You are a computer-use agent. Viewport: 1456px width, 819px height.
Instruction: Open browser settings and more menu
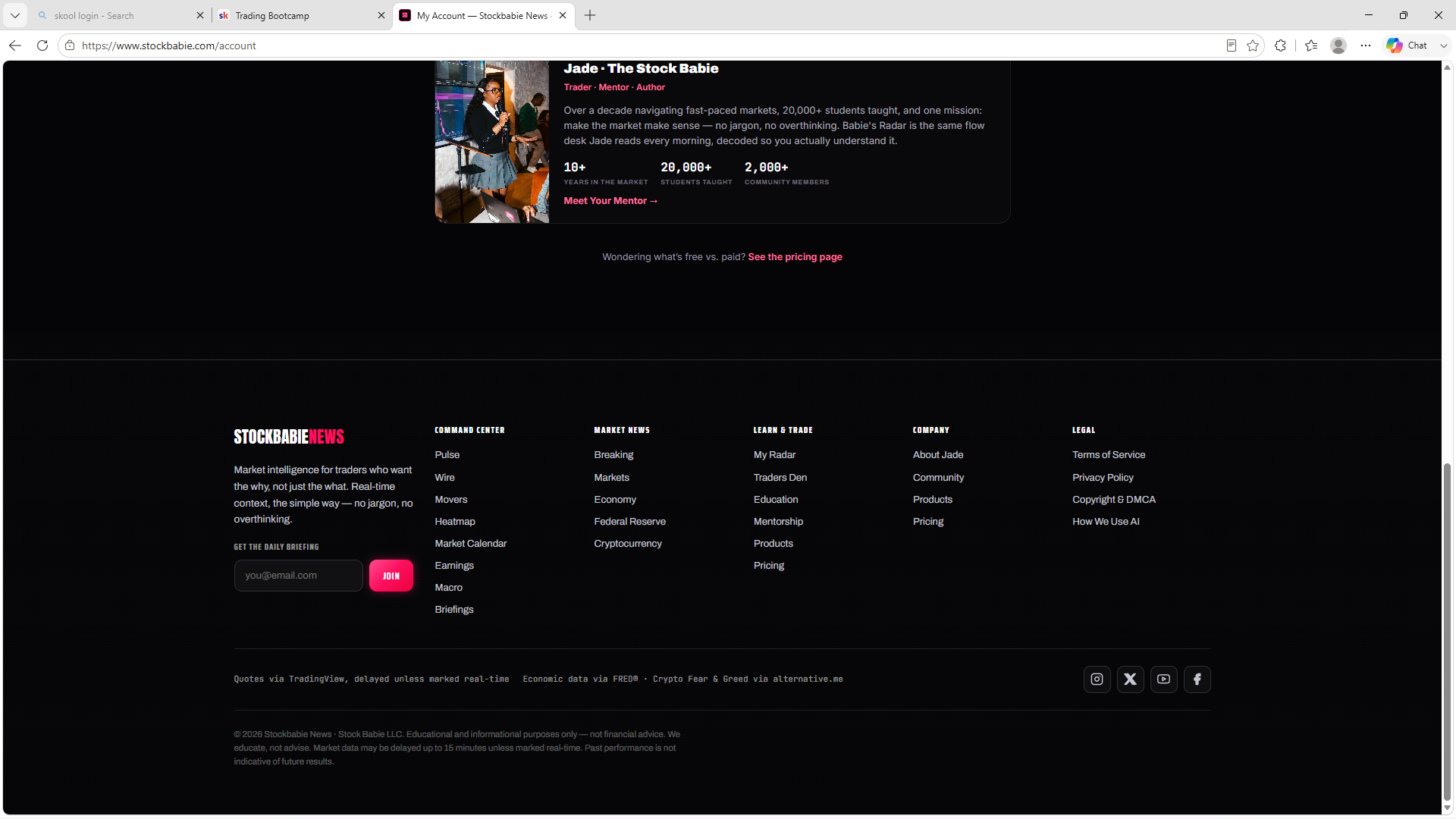(x=1366, y=45)
